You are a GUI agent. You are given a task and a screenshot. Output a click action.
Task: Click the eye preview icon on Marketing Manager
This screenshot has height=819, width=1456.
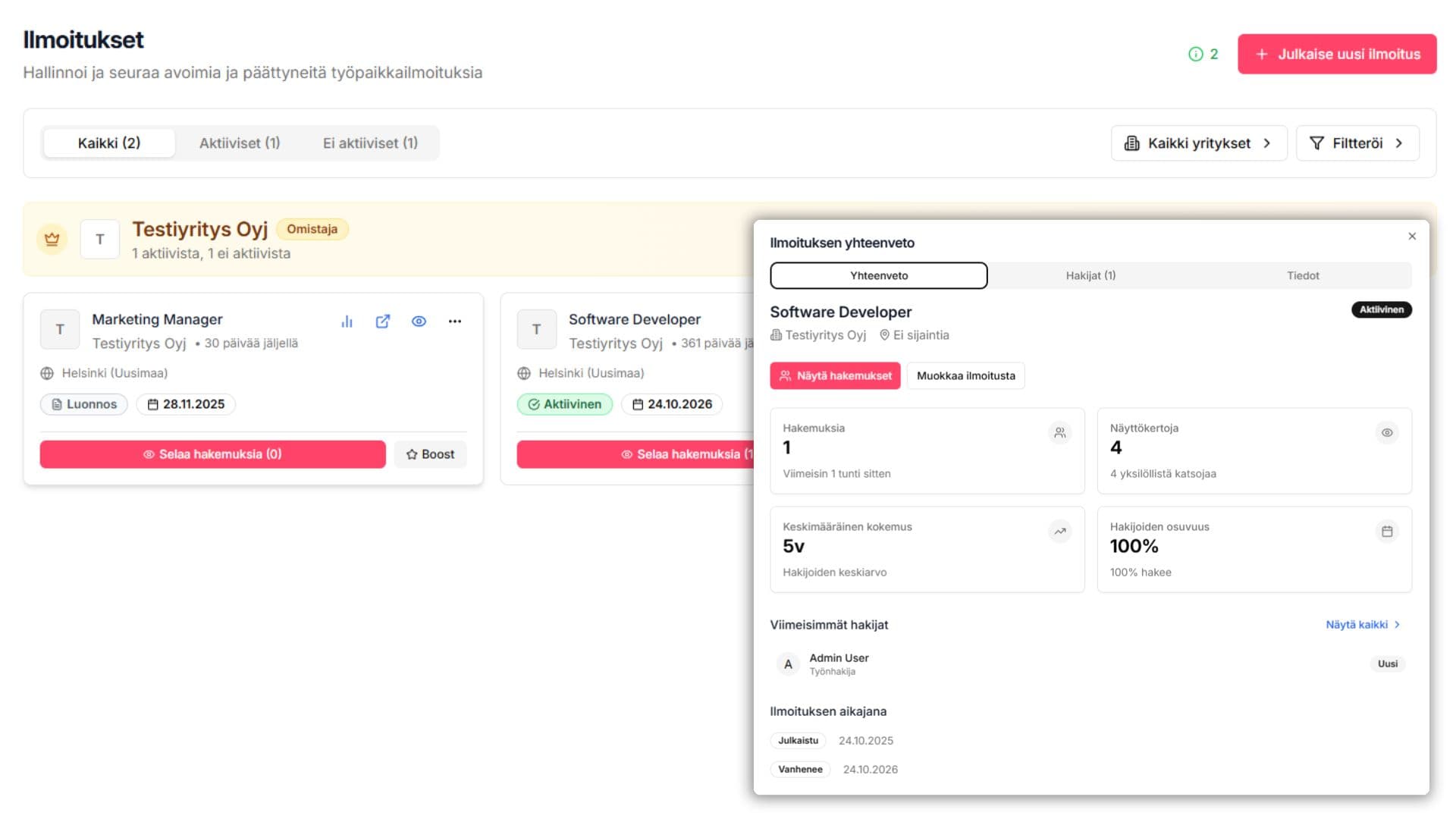tap(419, 322)
